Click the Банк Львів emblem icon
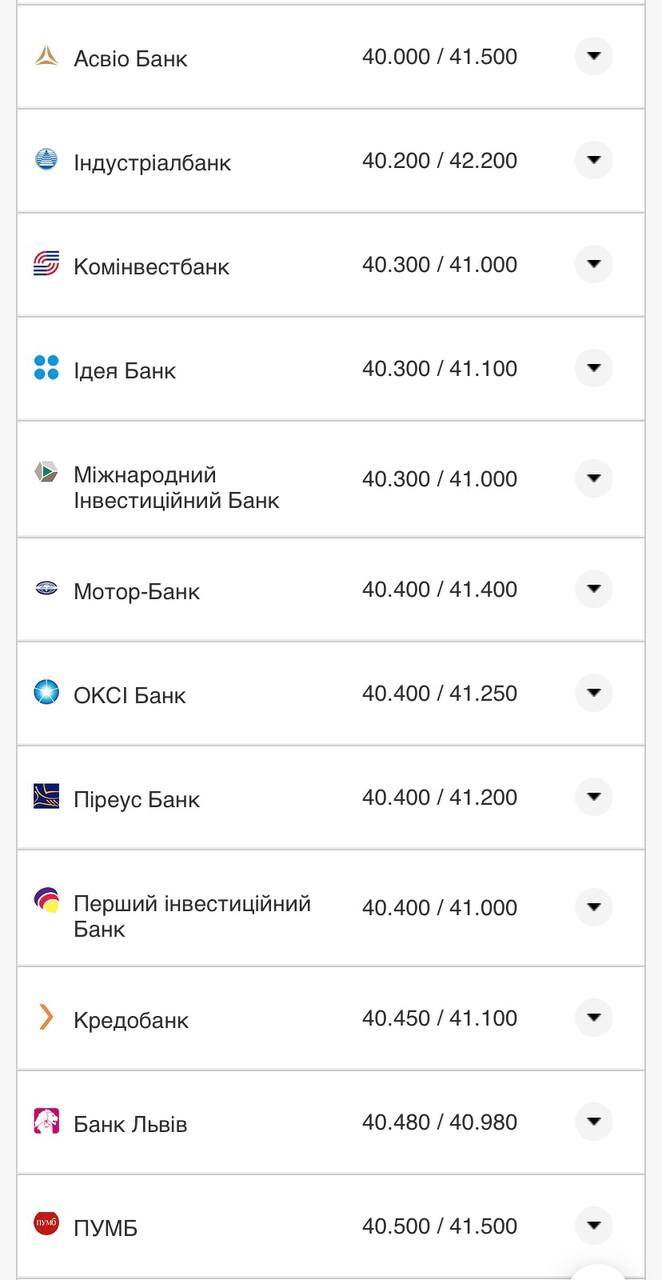 coord(48,1122)
